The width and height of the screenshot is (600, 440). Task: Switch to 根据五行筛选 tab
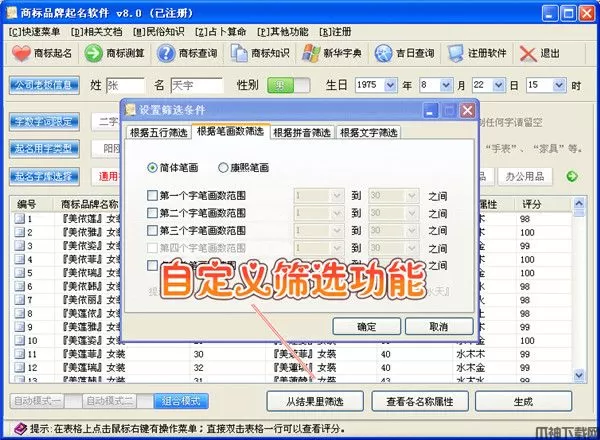[x=158, y=133]
